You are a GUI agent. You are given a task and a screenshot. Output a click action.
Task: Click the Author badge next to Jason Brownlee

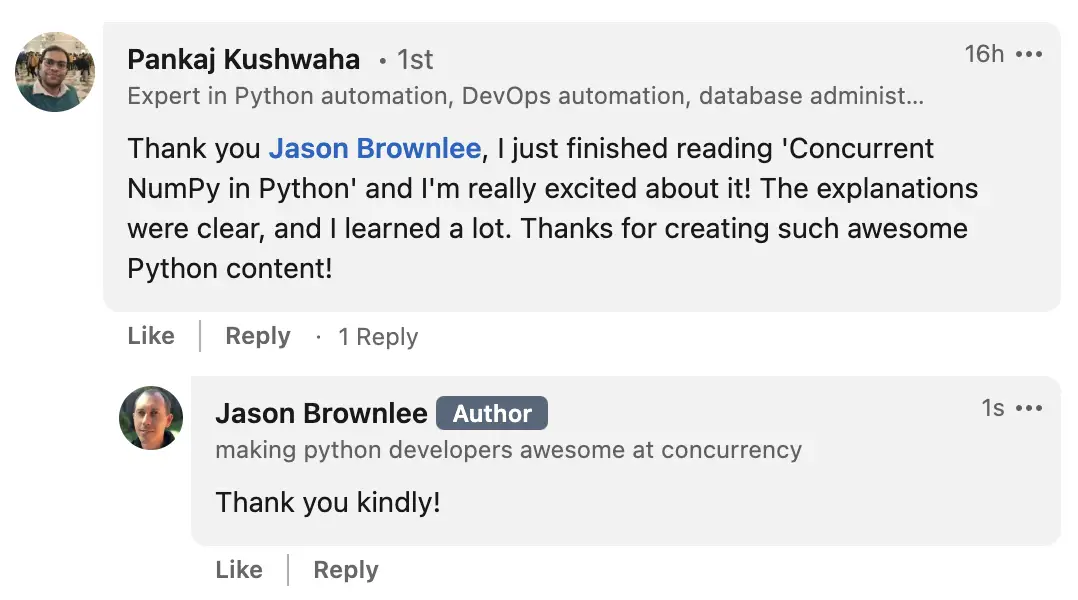(x=492, y=413)
